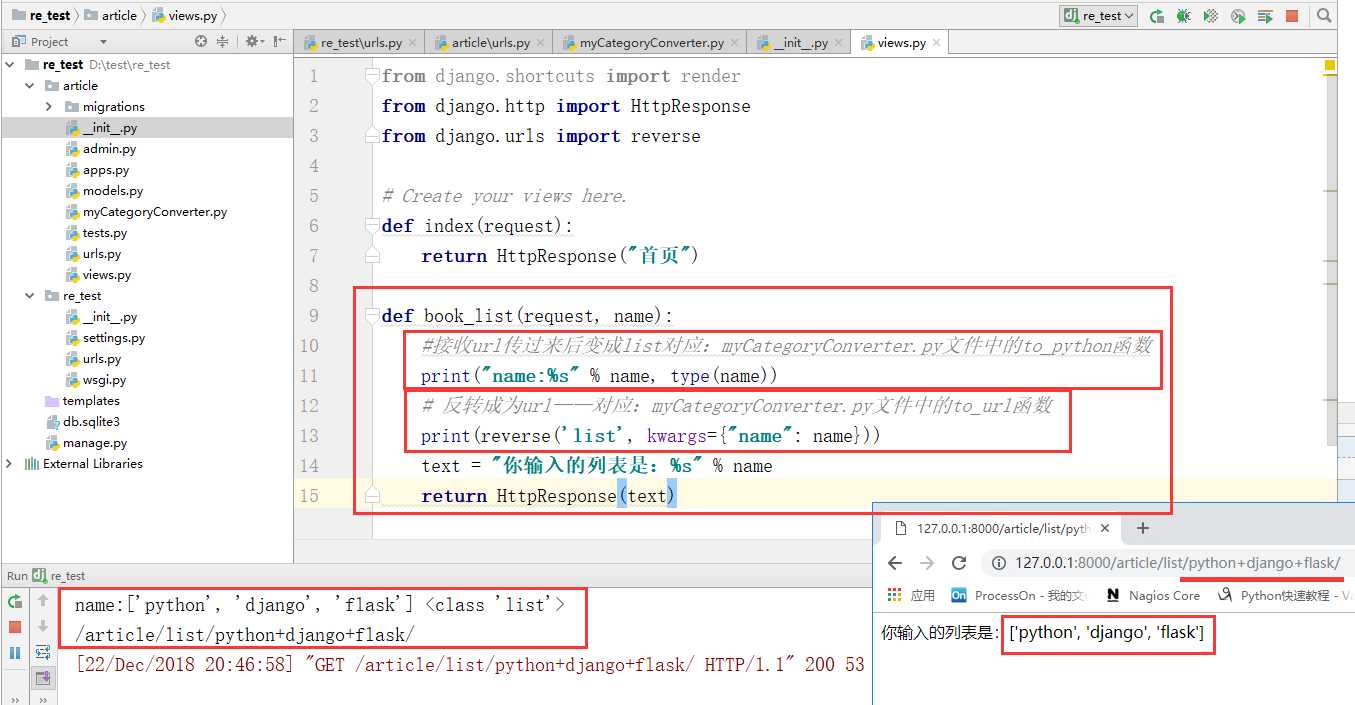Close the 127.0.0.1:8000 Chrome tab

point(1105,528)
